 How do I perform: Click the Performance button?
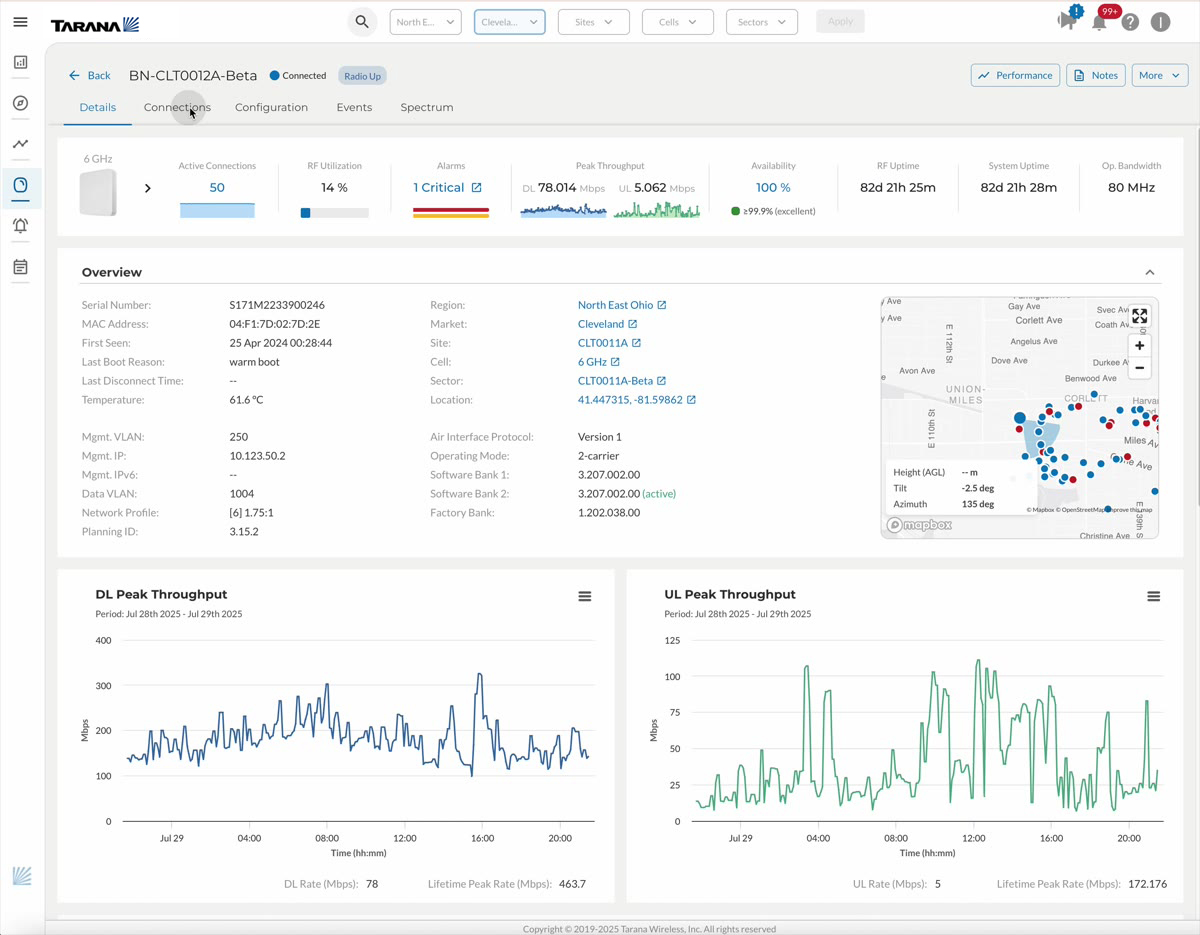[x=1015, y=75]
